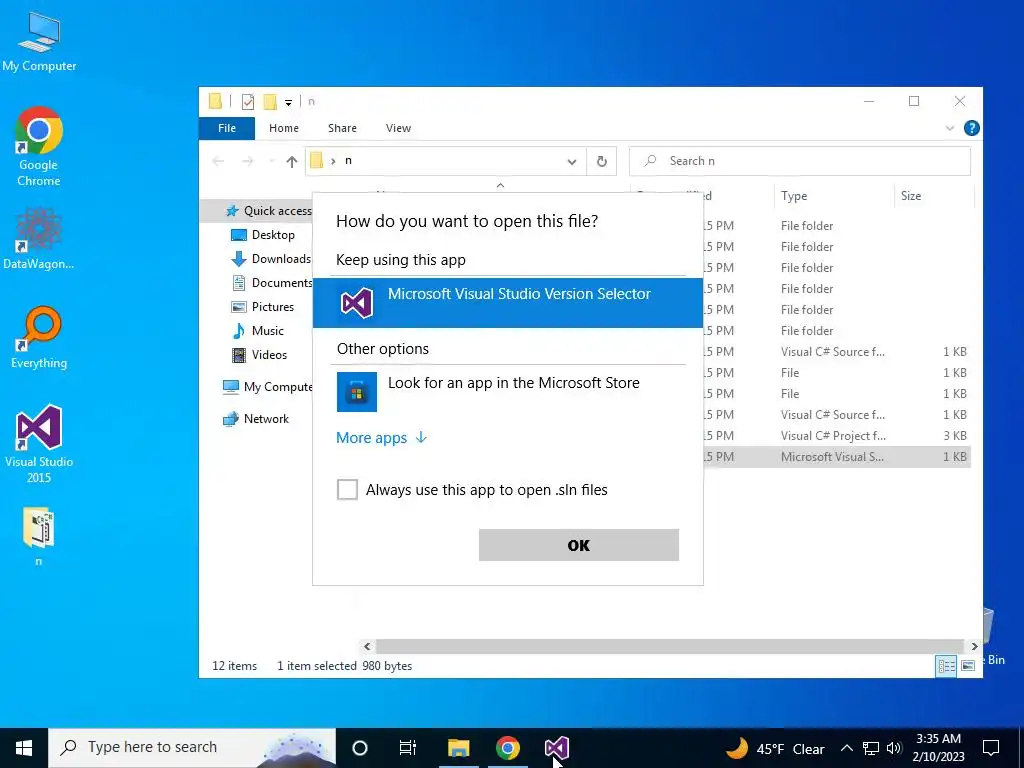Open File Explorer from taskbar
1024x768 pixels.
click(458, 748)
